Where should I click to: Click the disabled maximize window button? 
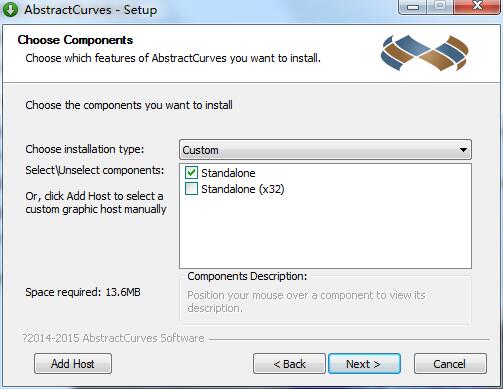[x=440, y=7]
